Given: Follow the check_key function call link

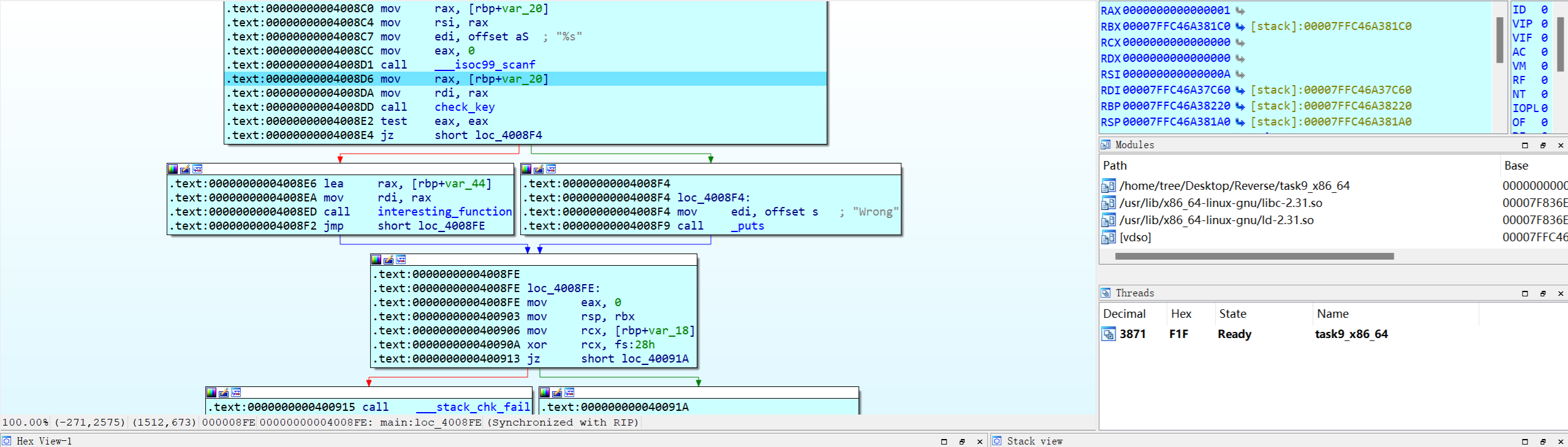Looking at the screenshot, I should (464, 107).
